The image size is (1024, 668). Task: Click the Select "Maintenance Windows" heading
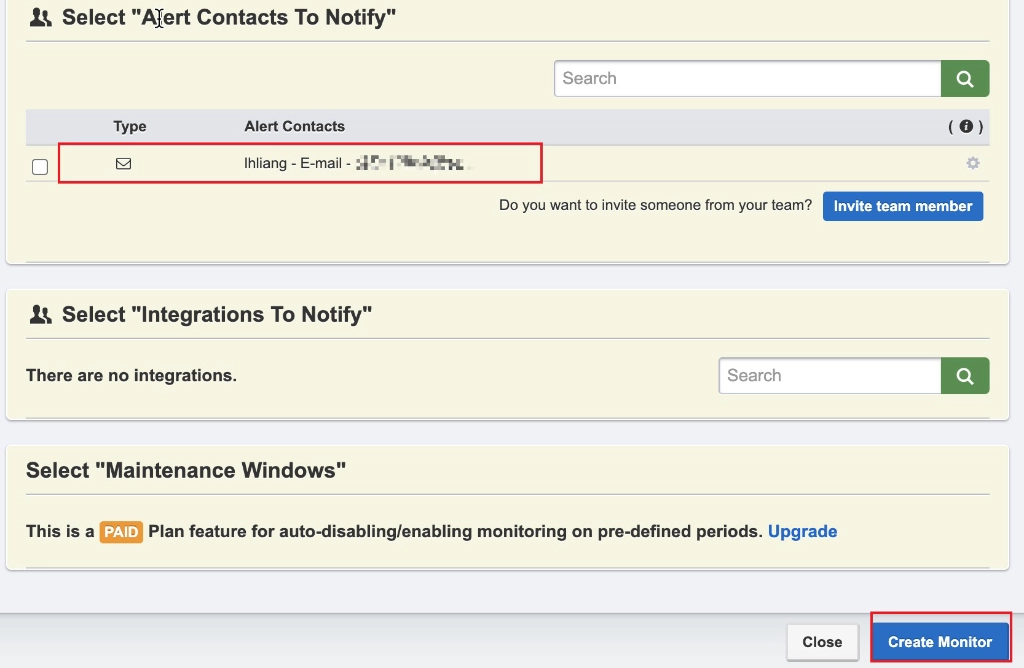pyautogui.click(x=186, y=470)
